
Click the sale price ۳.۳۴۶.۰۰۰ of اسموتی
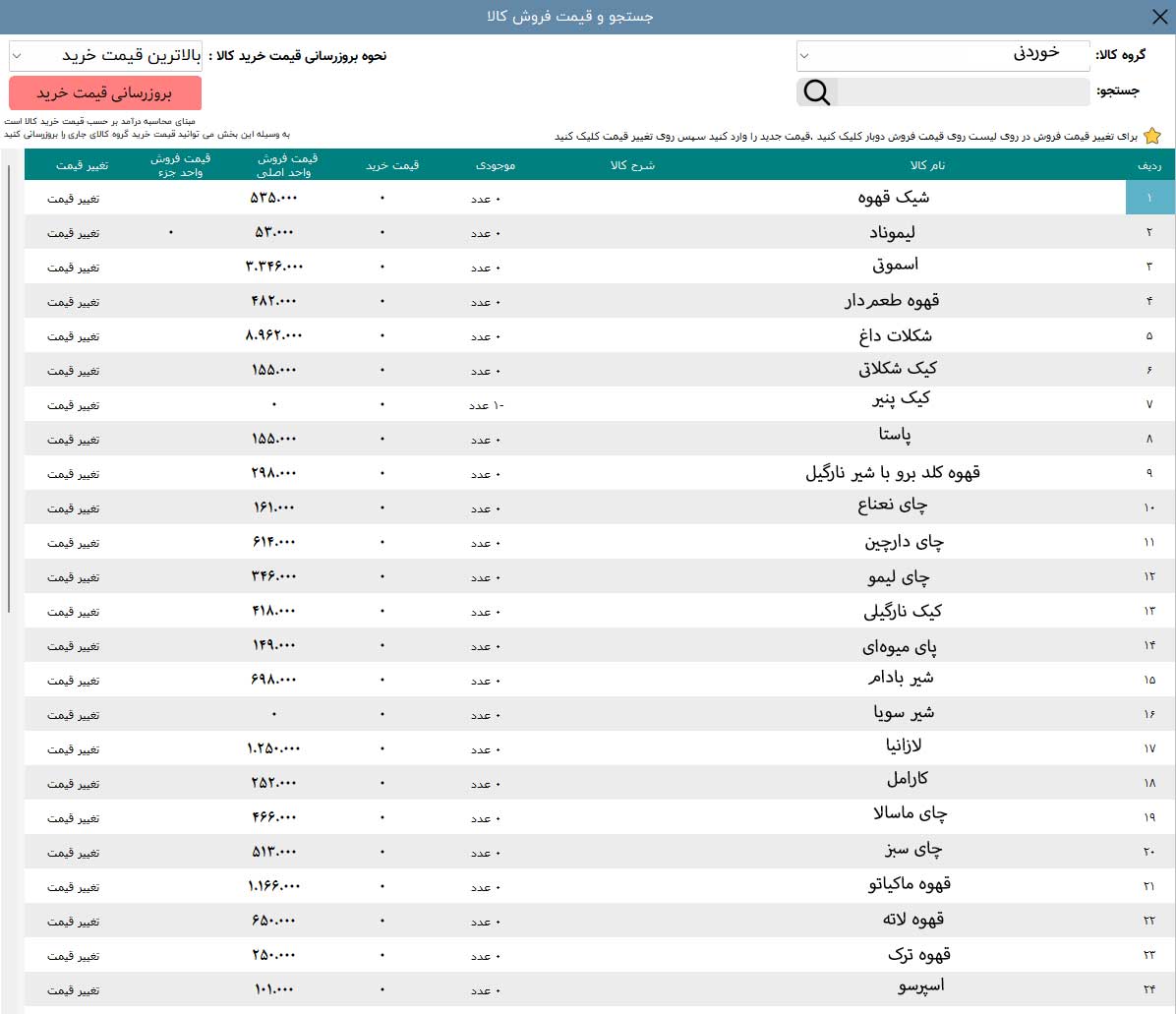click(x=273, y=267)
